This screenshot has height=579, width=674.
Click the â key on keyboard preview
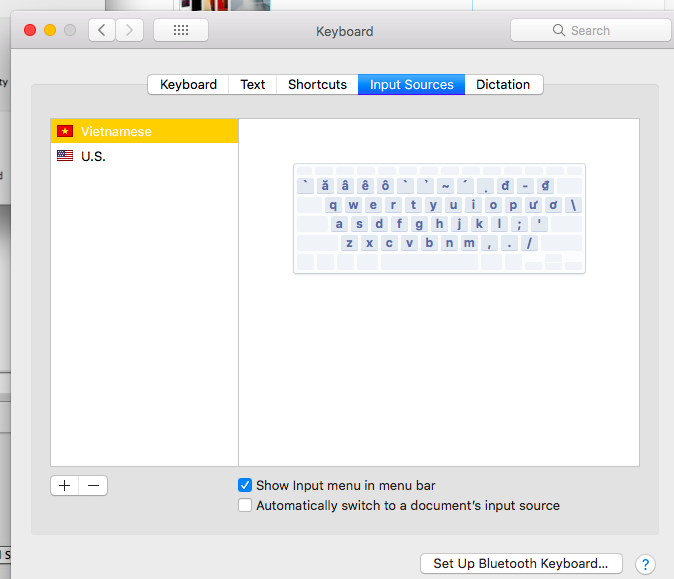[345, 186]
